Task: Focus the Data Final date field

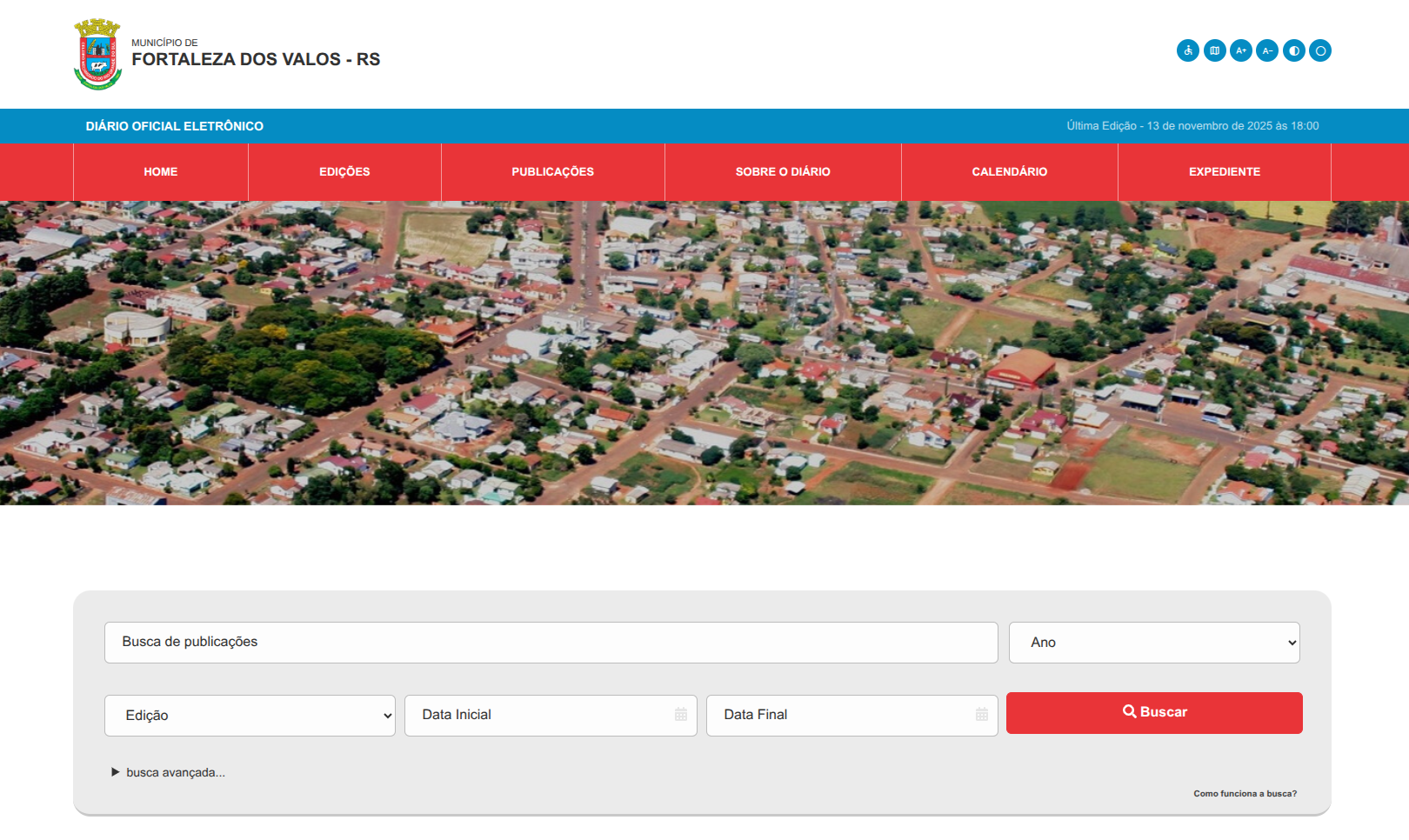Action: (851, 716)
